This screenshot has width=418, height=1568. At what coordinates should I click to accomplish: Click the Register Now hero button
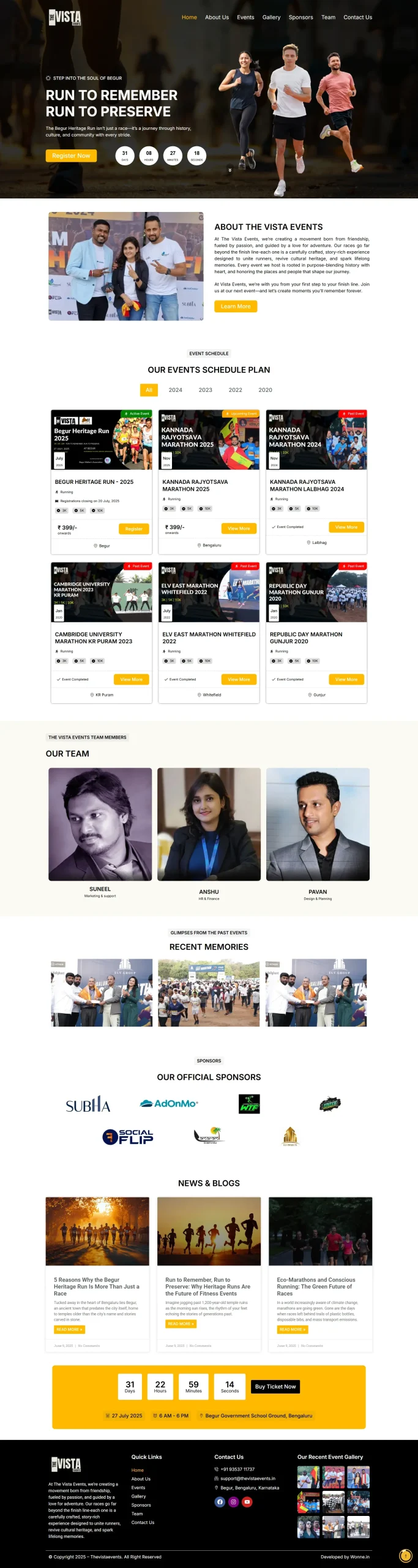(x=71, y=156)
